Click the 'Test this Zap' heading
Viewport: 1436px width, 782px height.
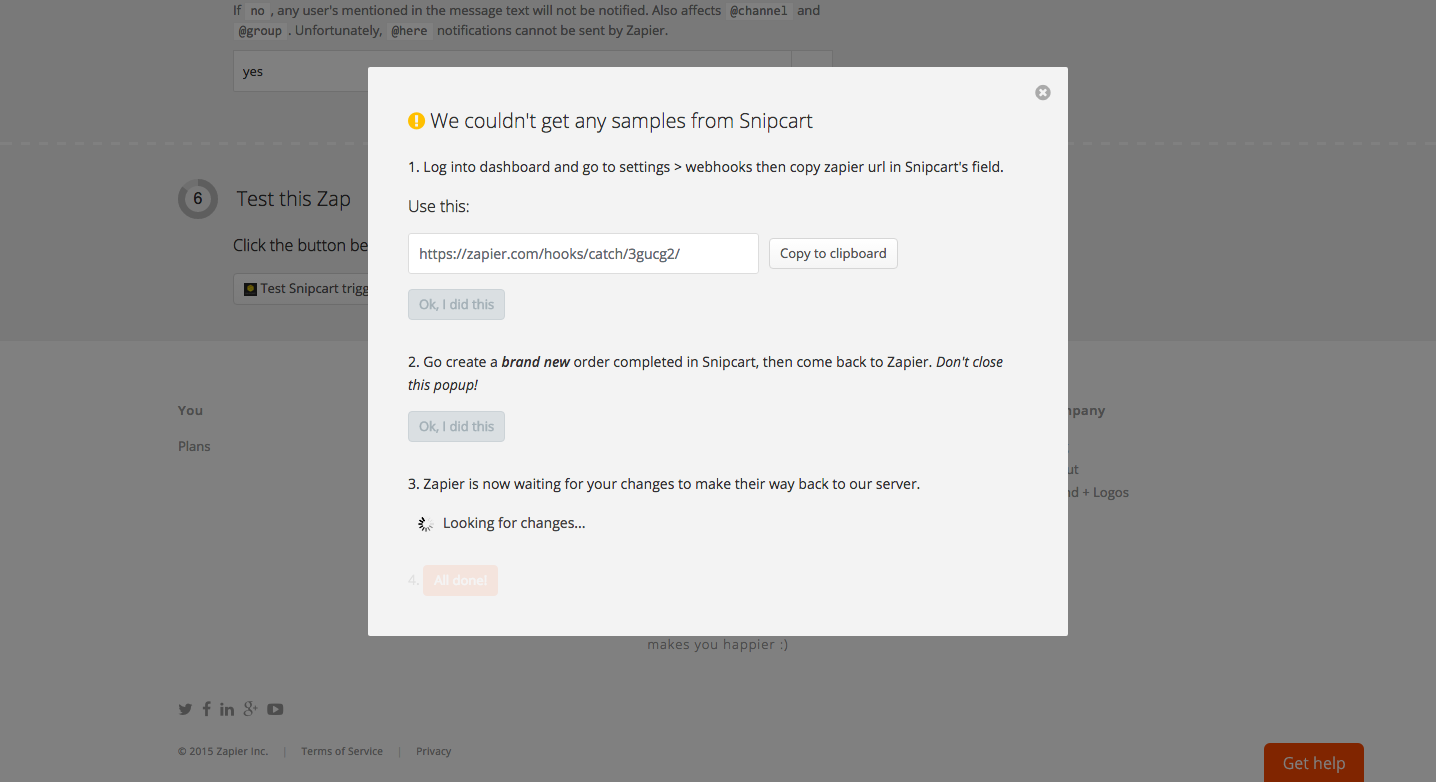click(294, 198)
